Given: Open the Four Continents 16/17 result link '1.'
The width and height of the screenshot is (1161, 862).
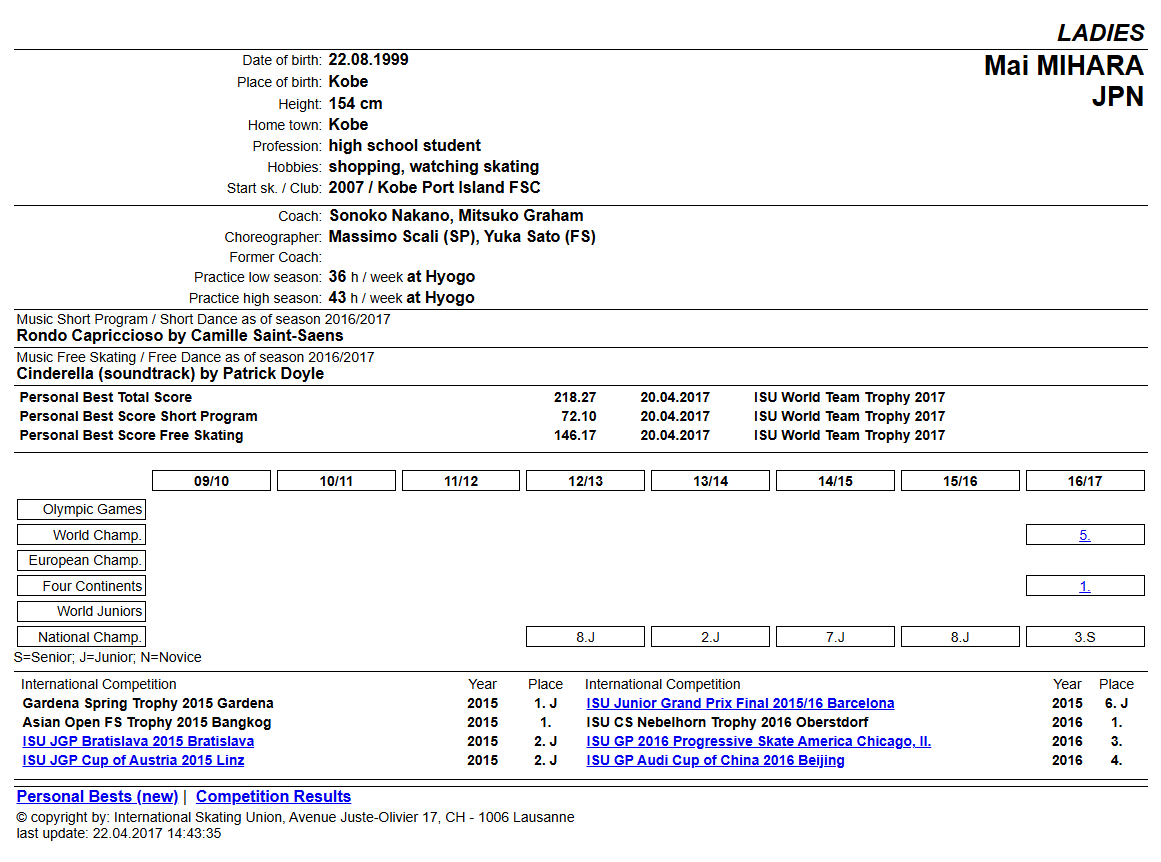Looking at the screenshot, I should point(1085,587).
